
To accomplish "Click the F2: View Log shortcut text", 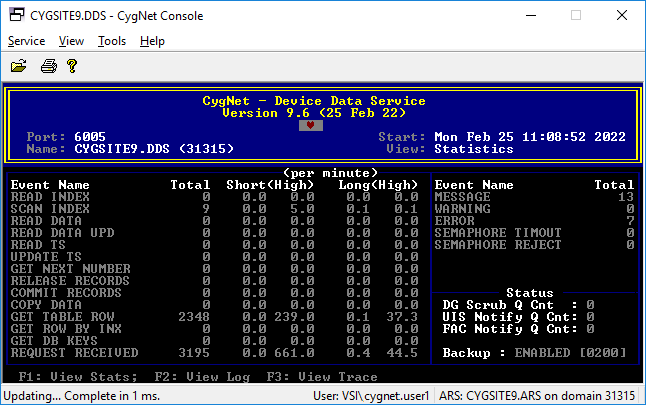I will tap(202, 377).
